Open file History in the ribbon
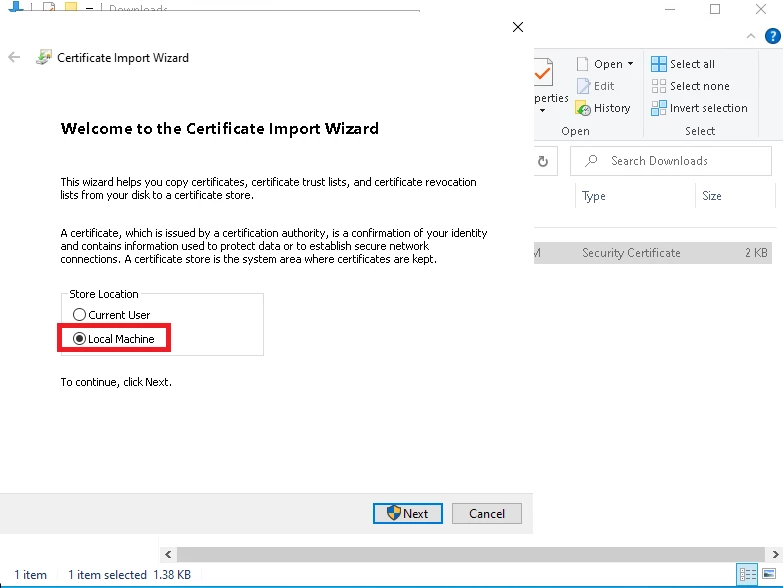Image resolution: width=783 pixels, height=588 pixels. (603, 108)
